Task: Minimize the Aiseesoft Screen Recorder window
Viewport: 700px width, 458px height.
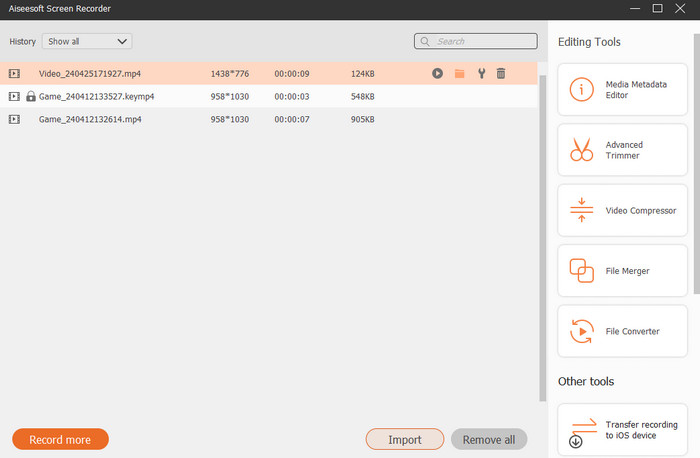Action: tap(635, 8)
